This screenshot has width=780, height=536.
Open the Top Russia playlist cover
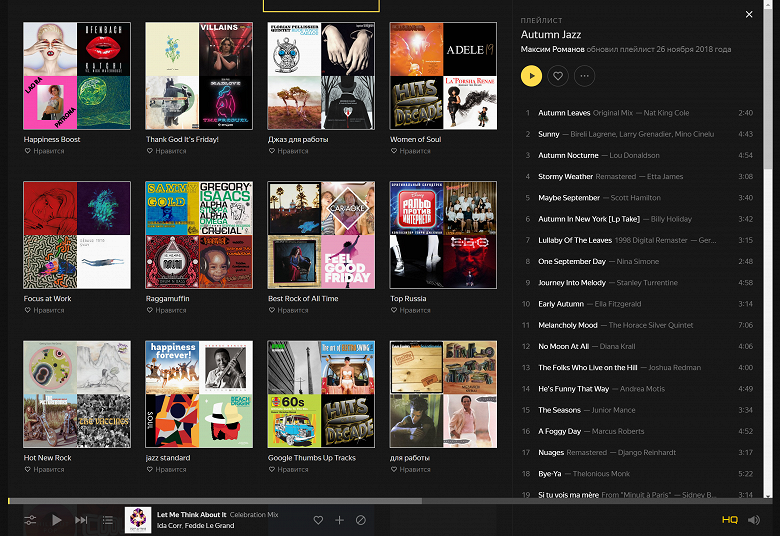click(x=443, y=235)
